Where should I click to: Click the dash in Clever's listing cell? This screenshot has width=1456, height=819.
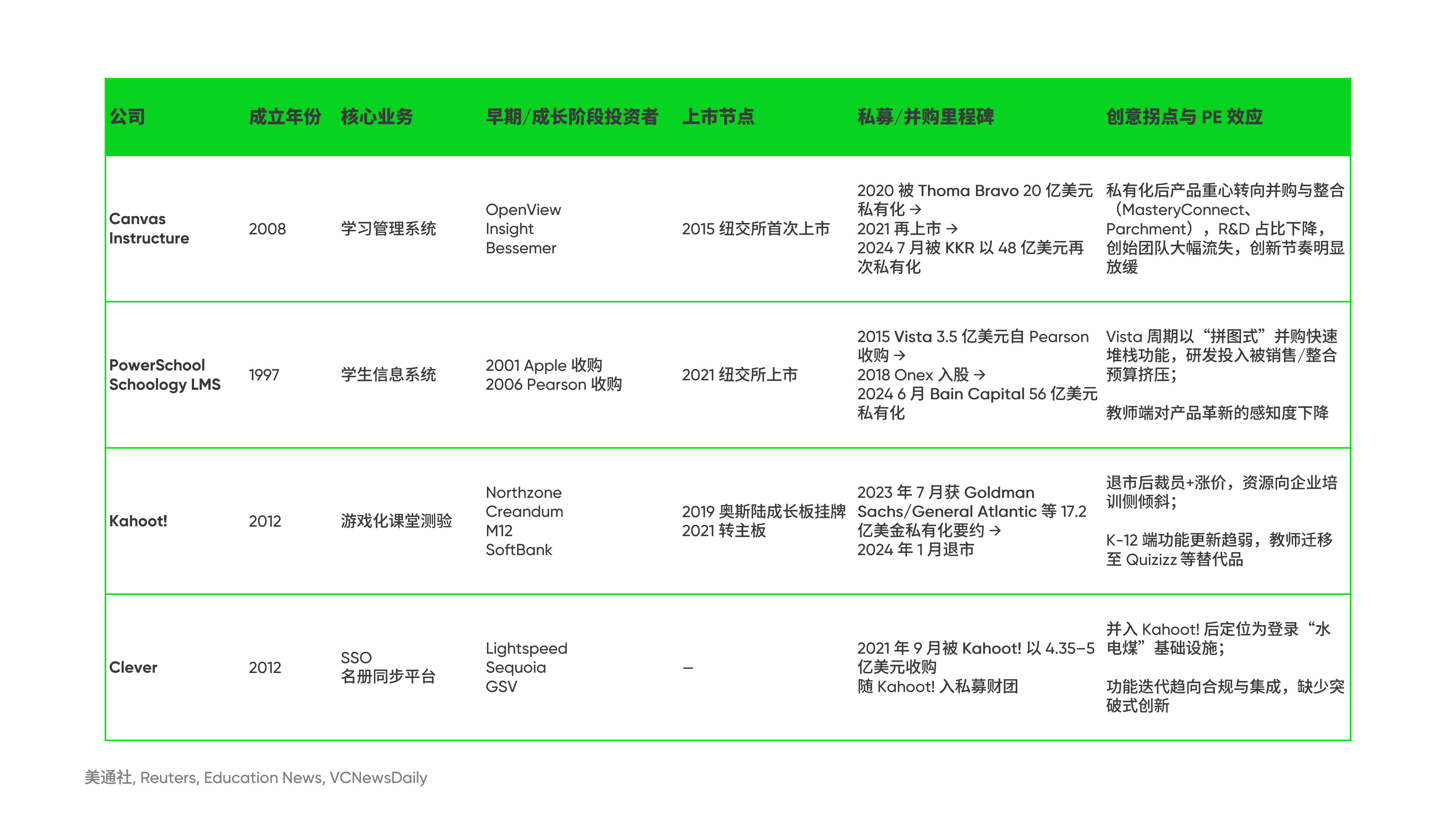(688, 668)
